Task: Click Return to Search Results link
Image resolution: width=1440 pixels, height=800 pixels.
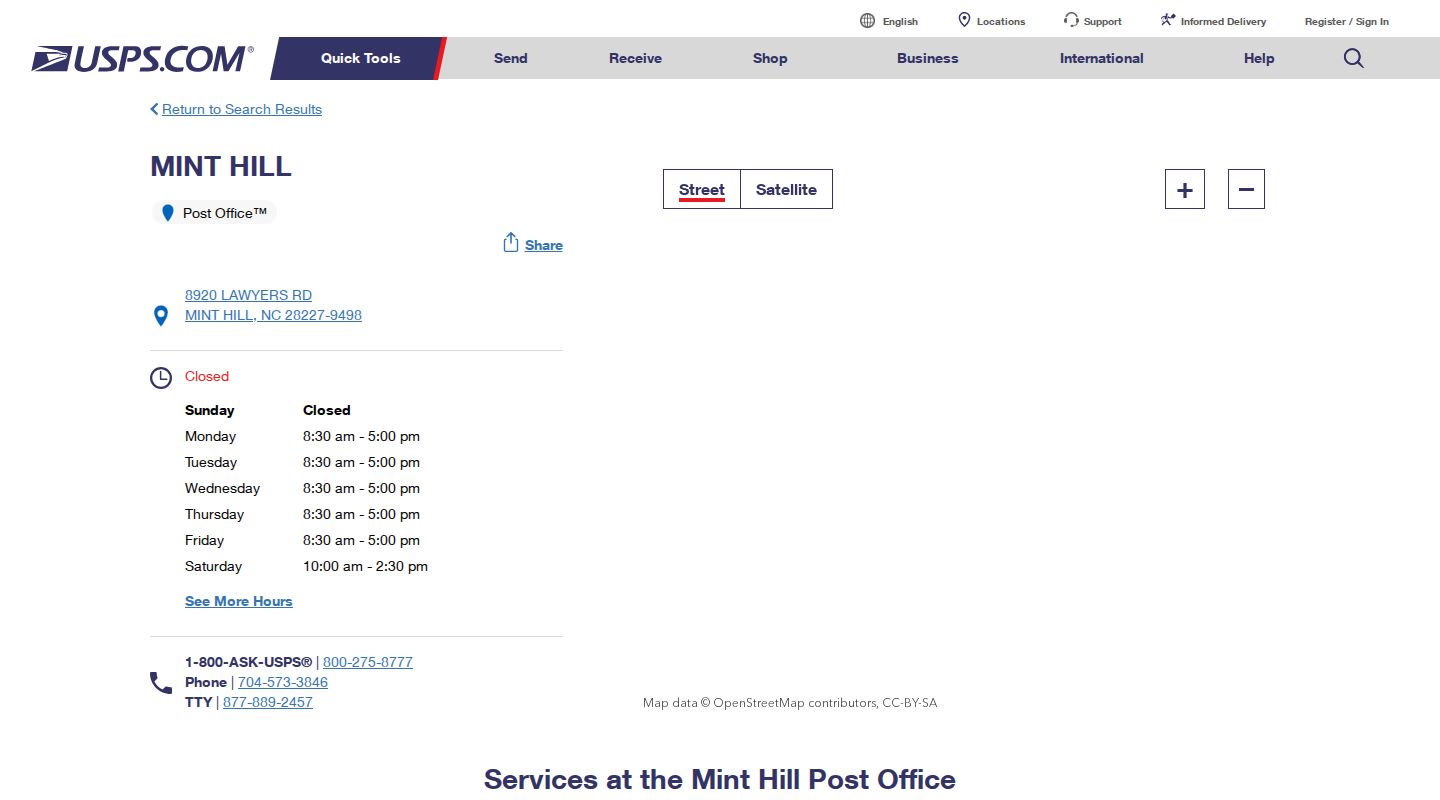Action: coord(242,109)
